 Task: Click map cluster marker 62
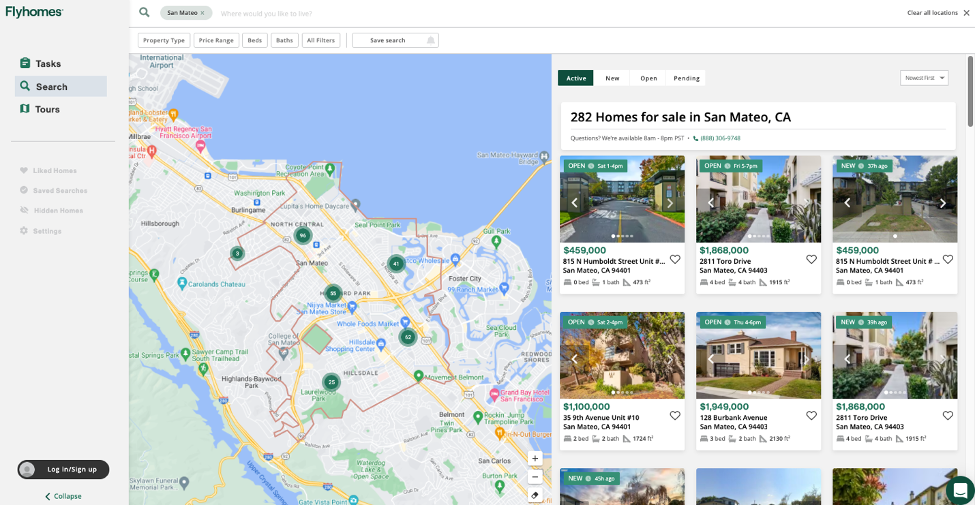pos(407,337)
